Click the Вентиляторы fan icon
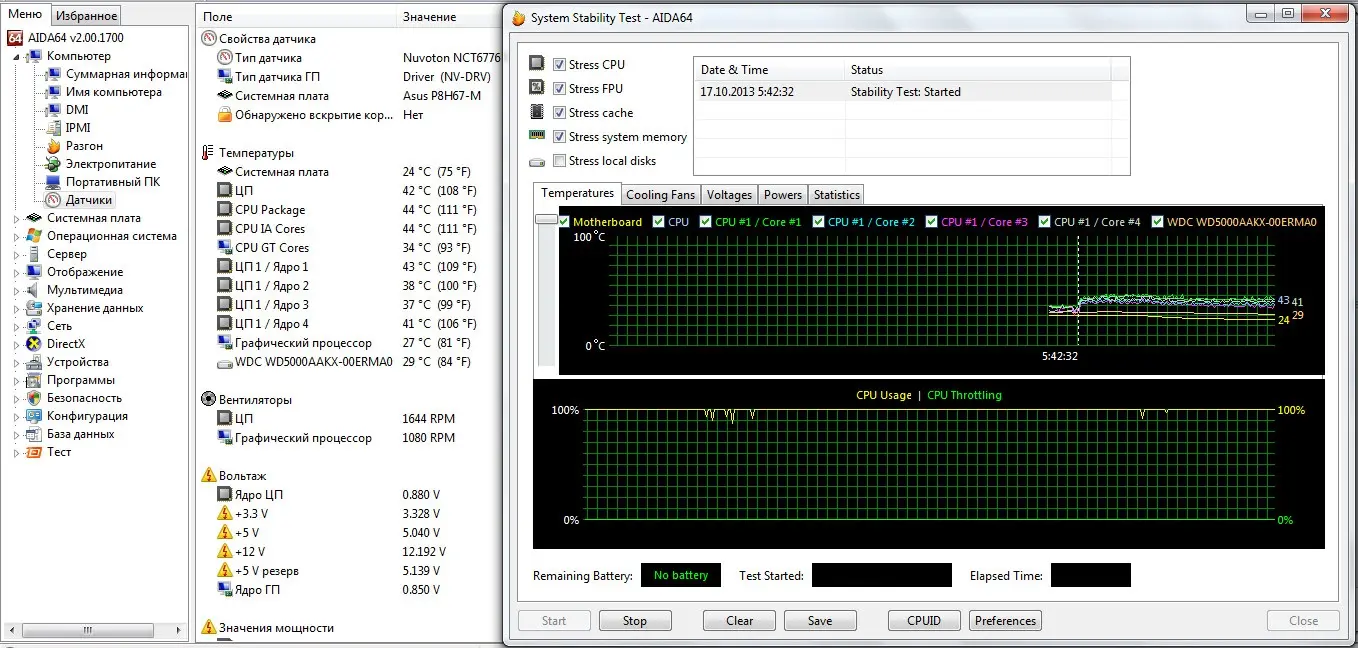1358x648 pixels. pyautogui.click(x=208, y=399)
